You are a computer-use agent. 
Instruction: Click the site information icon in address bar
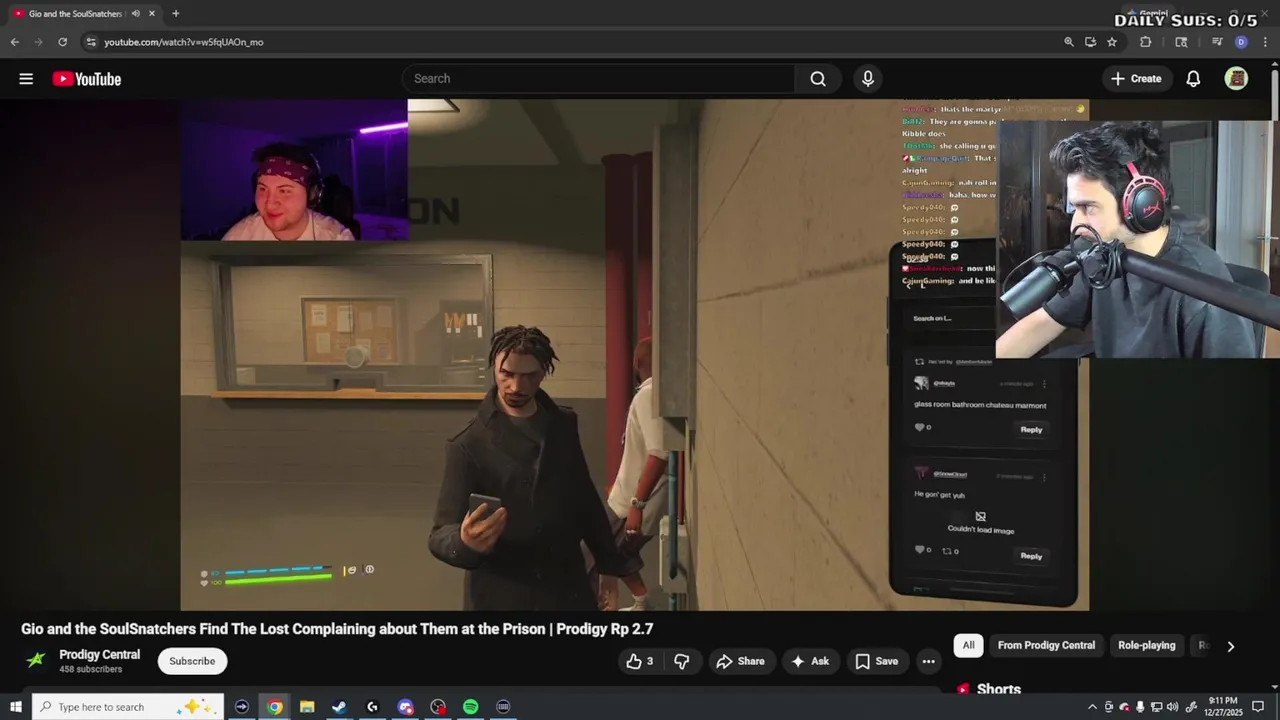pyautogui.click(x=91, y=42)
